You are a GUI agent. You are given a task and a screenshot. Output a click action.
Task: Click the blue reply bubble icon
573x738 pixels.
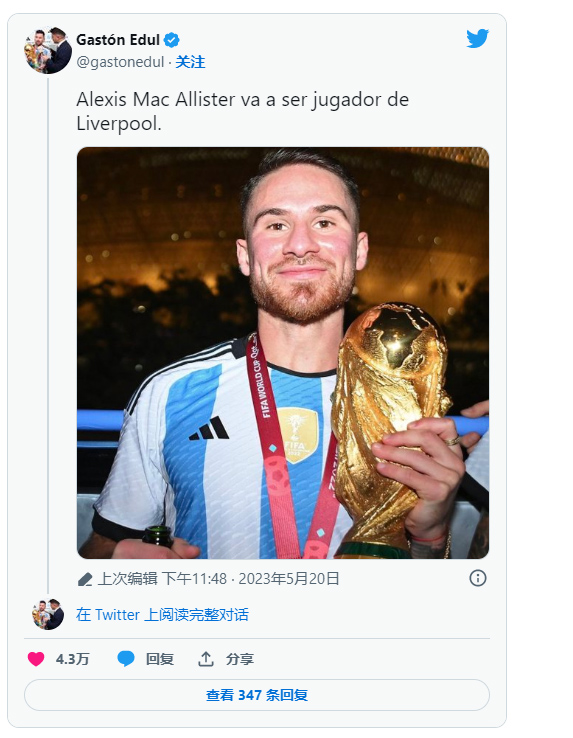126,659
